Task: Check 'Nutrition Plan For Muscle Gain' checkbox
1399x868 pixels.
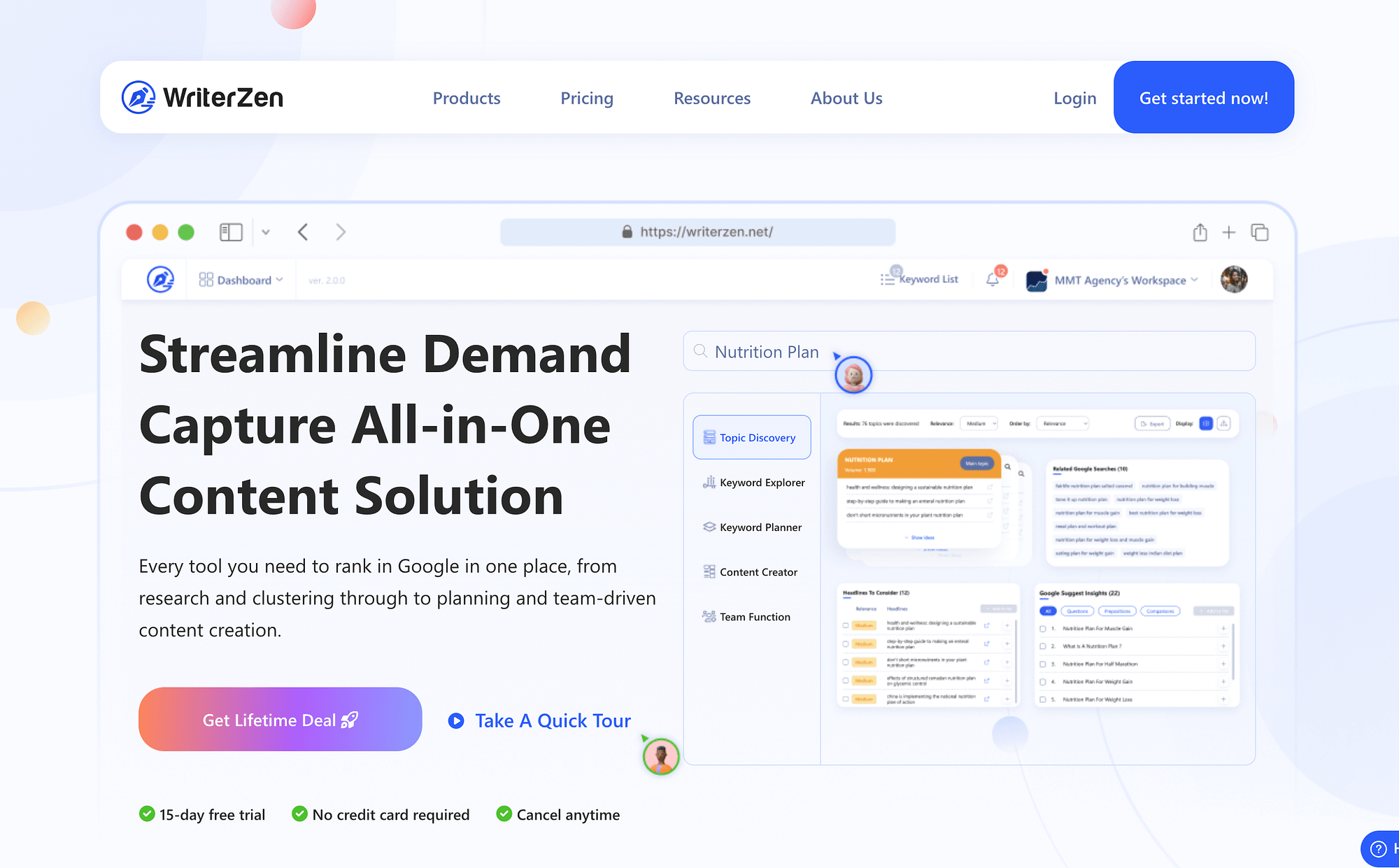Action: [x=1043, y=629]
